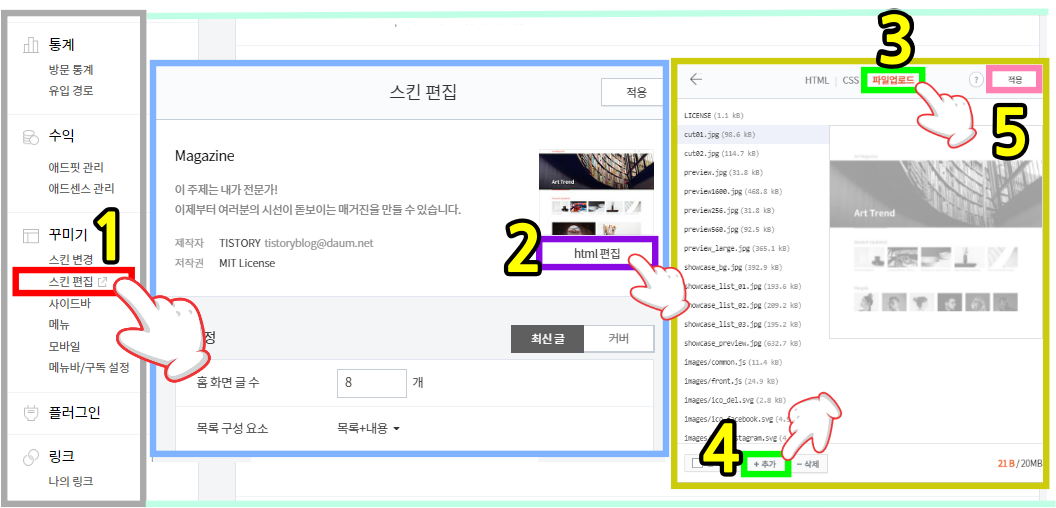The image size is (1056, 508).
Task: Click the 수익 coins icon
Action: point(31,137)
